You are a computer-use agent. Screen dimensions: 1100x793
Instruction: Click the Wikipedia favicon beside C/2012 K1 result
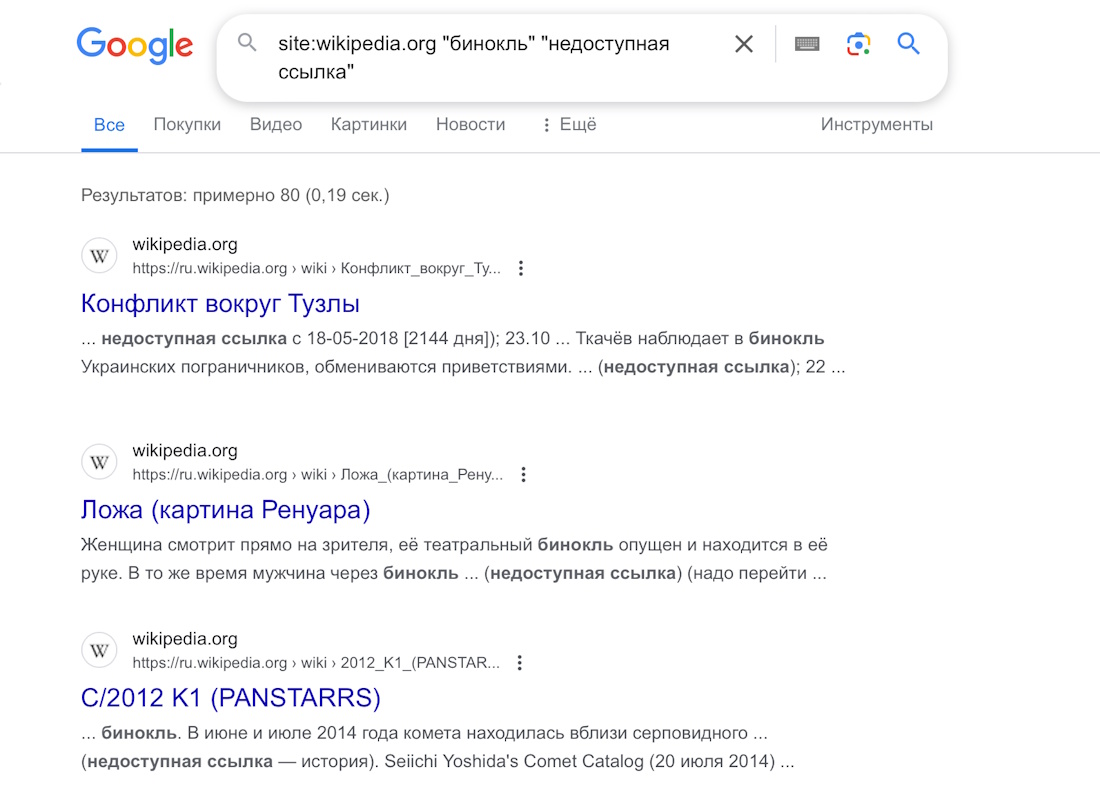99,649
